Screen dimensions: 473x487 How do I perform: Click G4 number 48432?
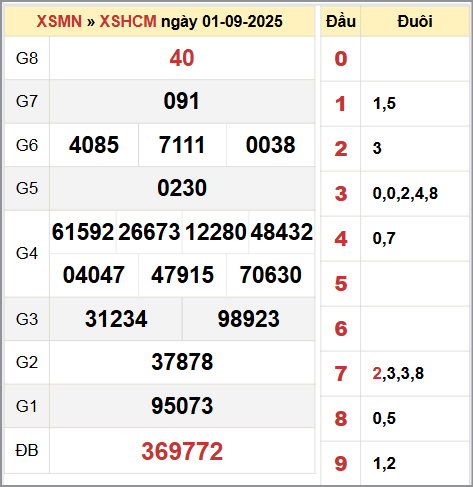point(282,232)
